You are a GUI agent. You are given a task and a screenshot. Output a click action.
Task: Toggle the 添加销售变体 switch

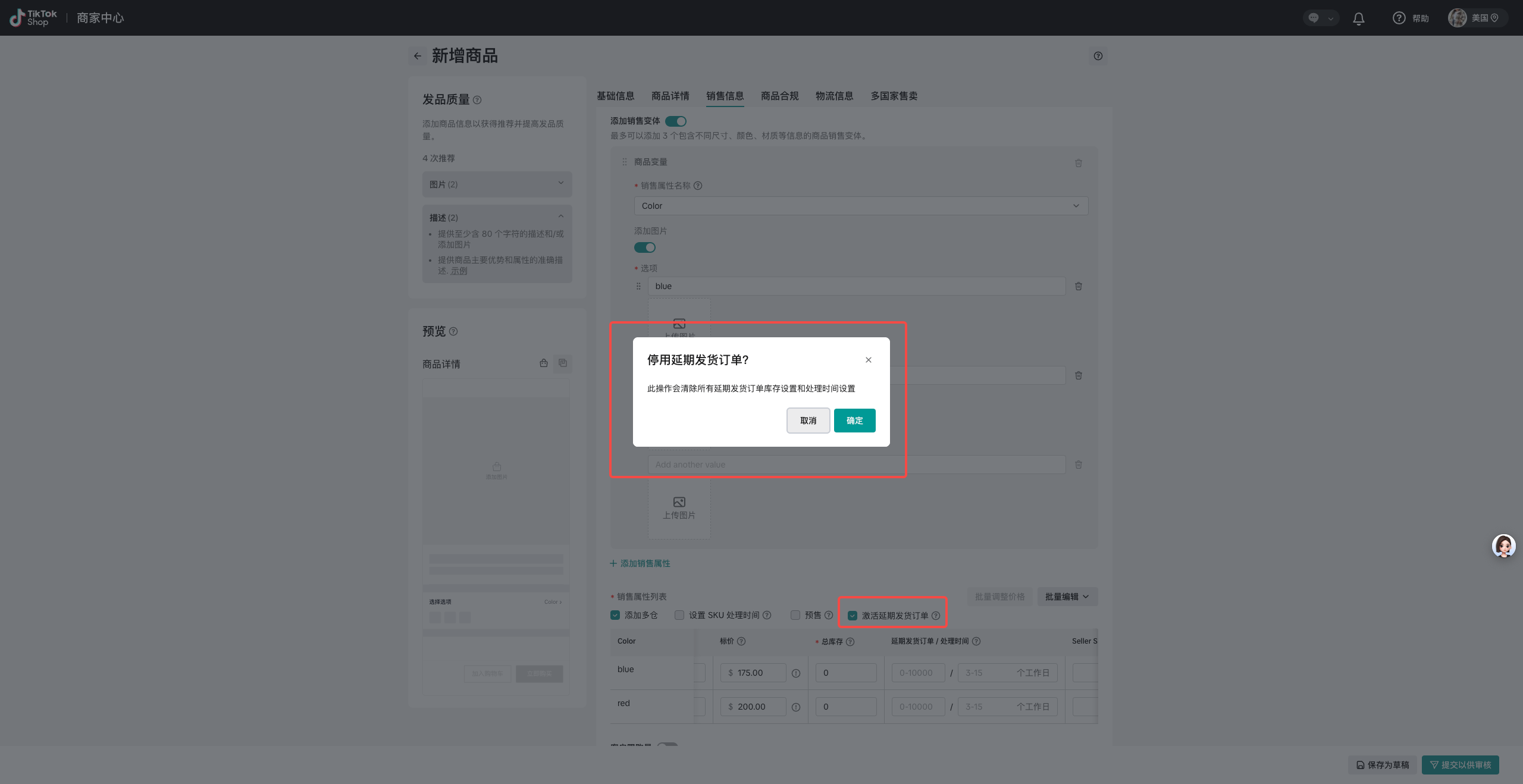[676, 121]
